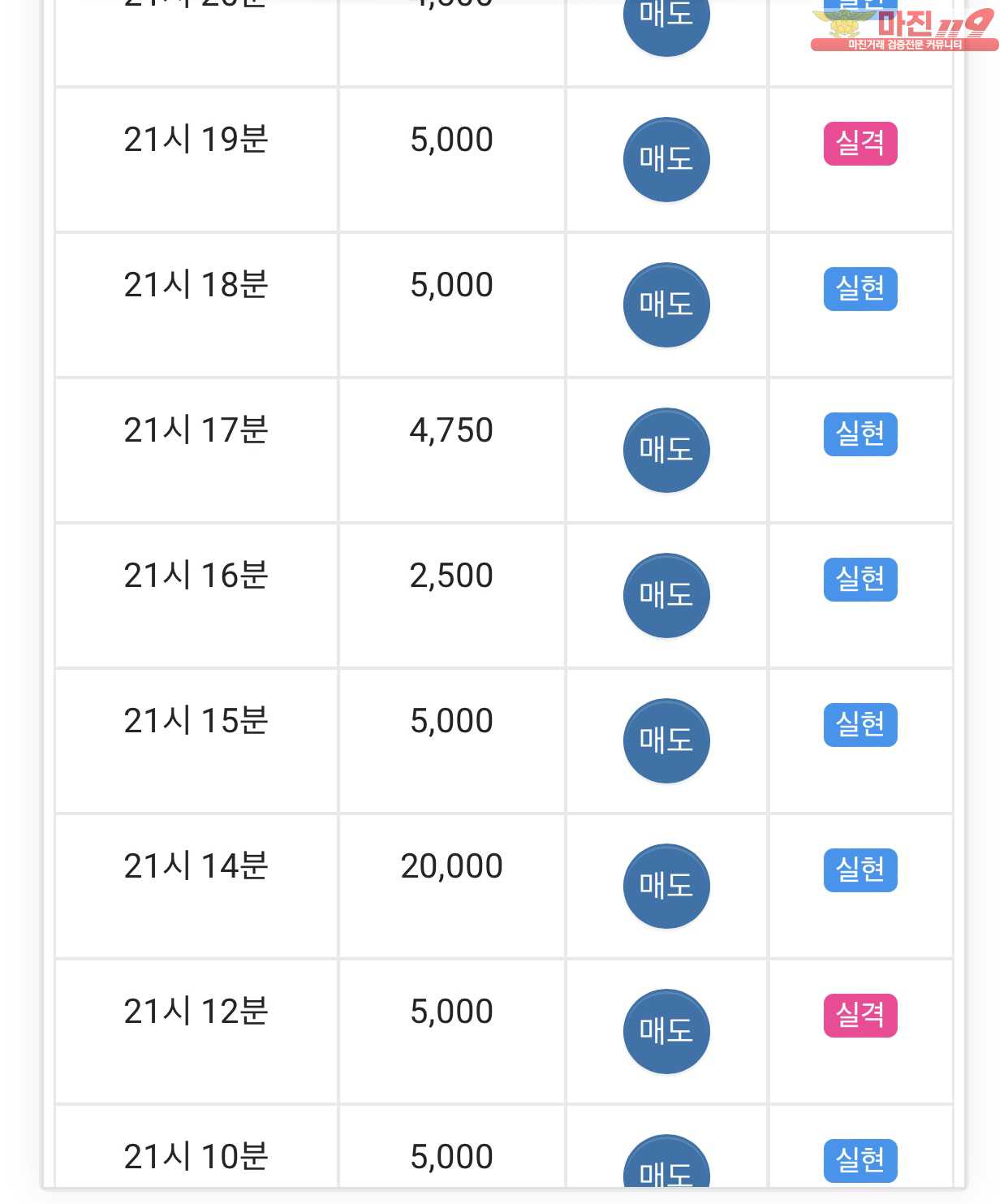
Task: Select the 2,500 amount cell
Action: click(x=452, y=596)
